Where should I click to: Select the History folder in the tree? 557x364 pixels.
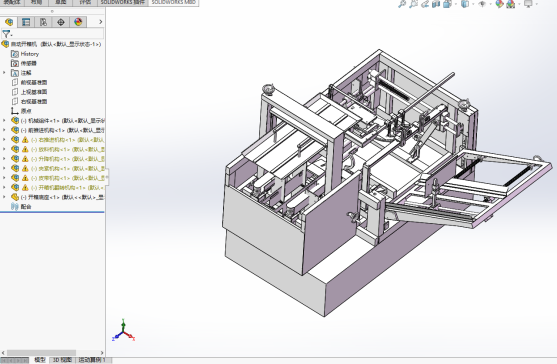pyautogui.click(x=25, y=54)
